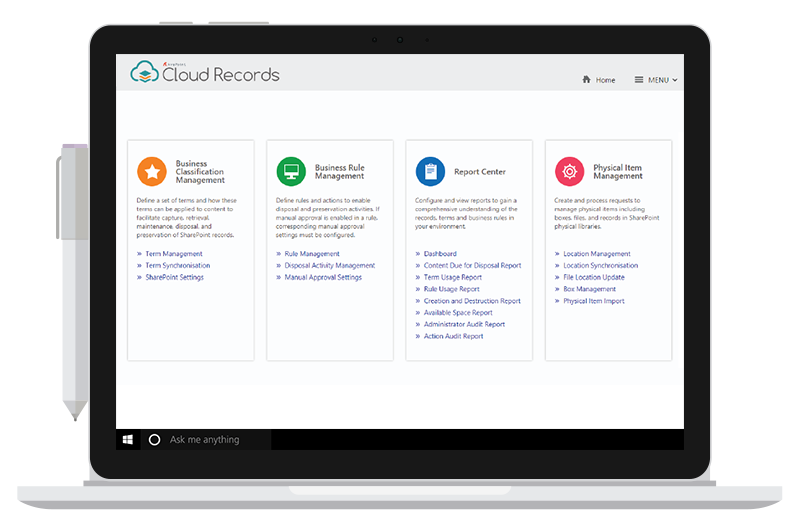The height and width of the screenshot is (529, 800).
Task: Click the Business Classification Management heading
Action: [200, 171]
